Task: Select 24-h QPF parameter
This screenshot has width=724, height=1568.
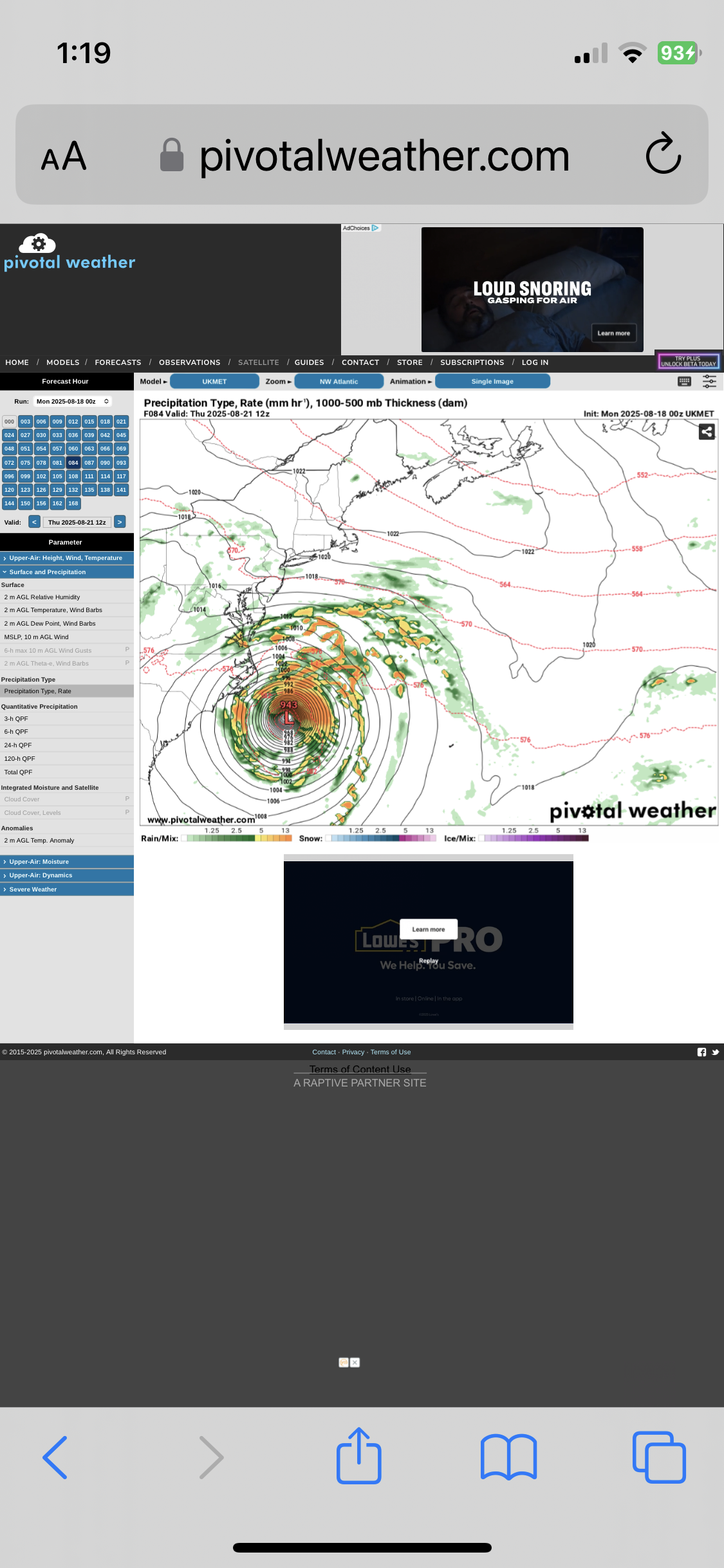Action: coord(67,745)
